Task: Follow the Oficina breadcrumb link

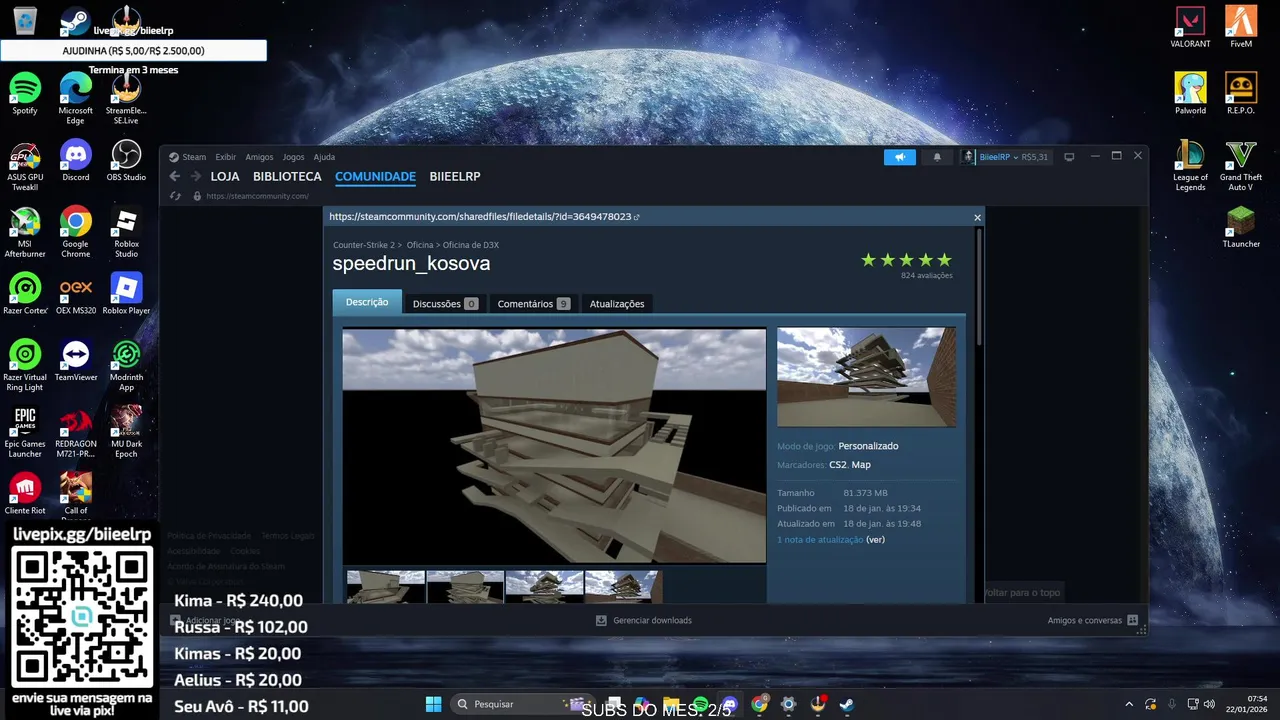Action: point(420,245)
